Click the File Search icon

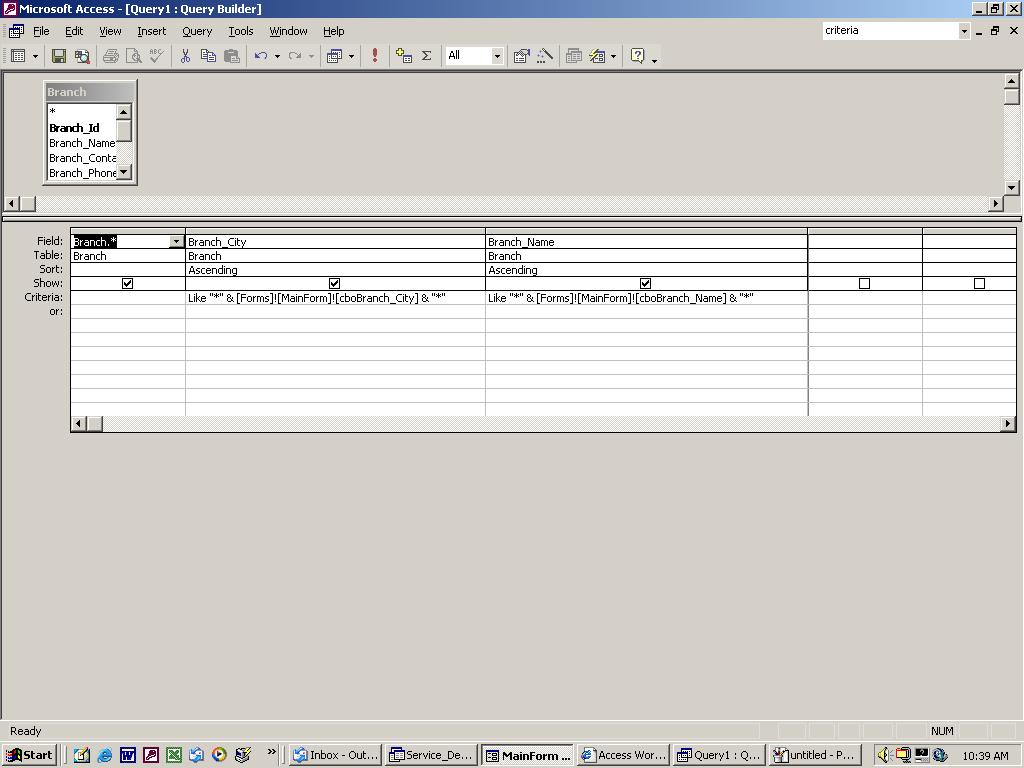[x=82, y=56]
